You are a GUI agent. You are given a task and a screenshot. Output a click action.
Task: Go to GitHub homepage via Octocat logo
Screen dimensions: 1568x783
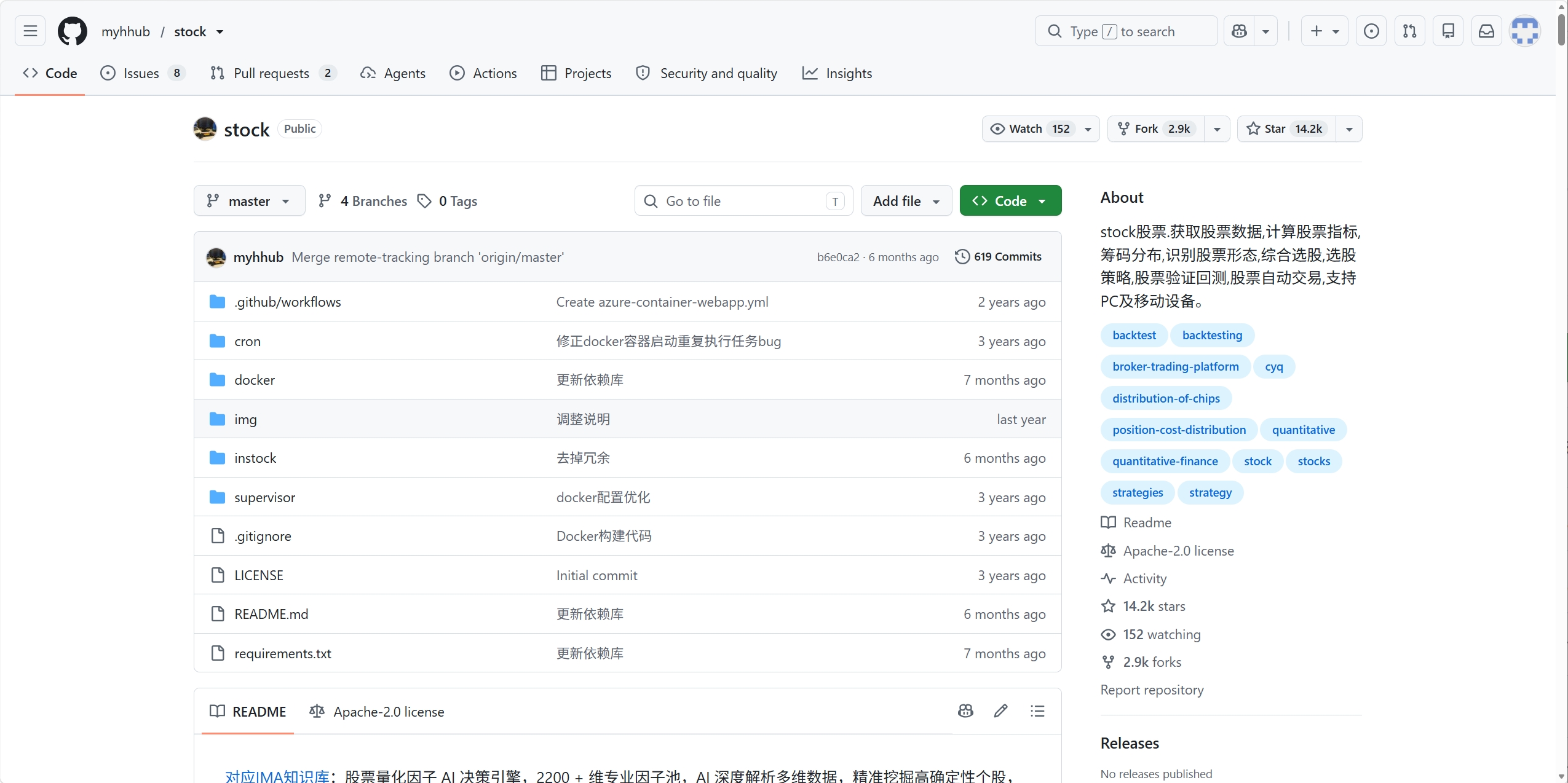click(x=73, y=31)
